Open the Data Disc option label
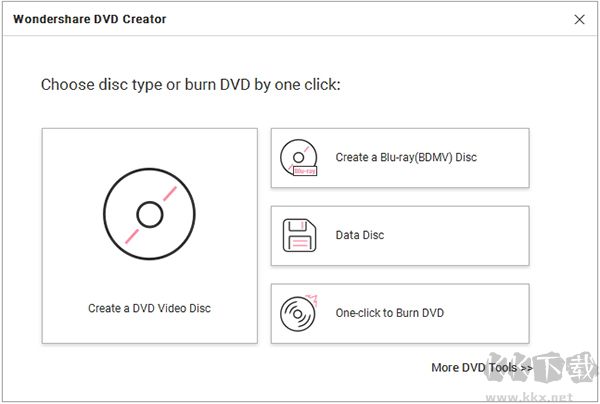Image resolution: width=600 pixels, height=404 pixels. (359, 236)
